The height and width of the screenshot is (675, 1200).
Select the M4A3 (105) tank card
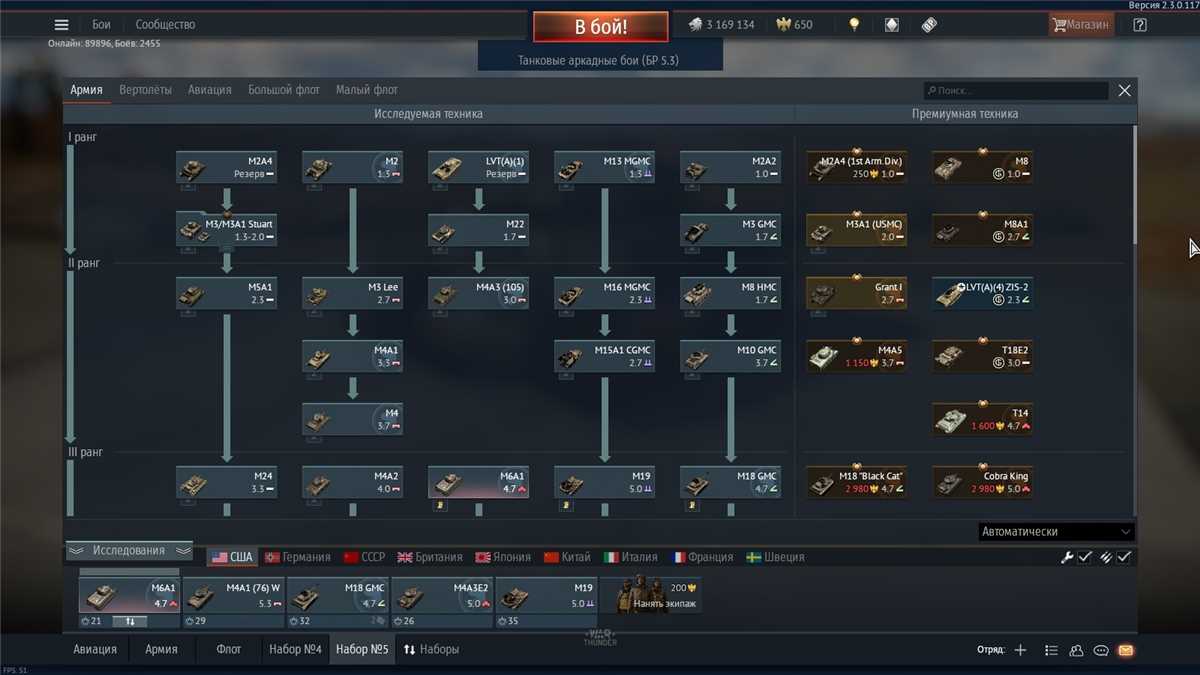[478, 293]
